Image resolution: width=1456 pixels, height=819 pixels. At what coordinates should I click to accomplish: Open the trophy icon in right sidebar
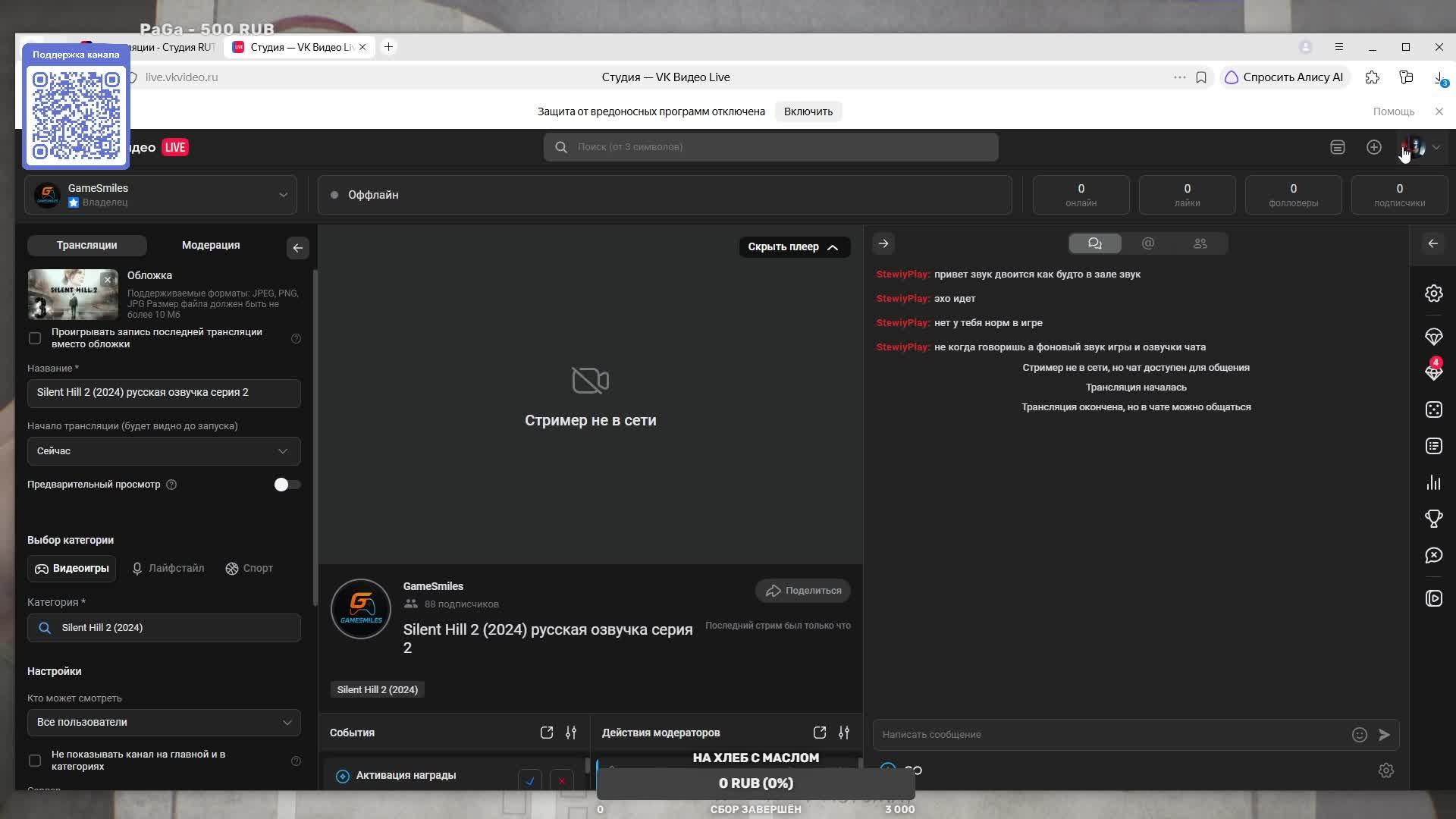click(x=1433, y=519)
